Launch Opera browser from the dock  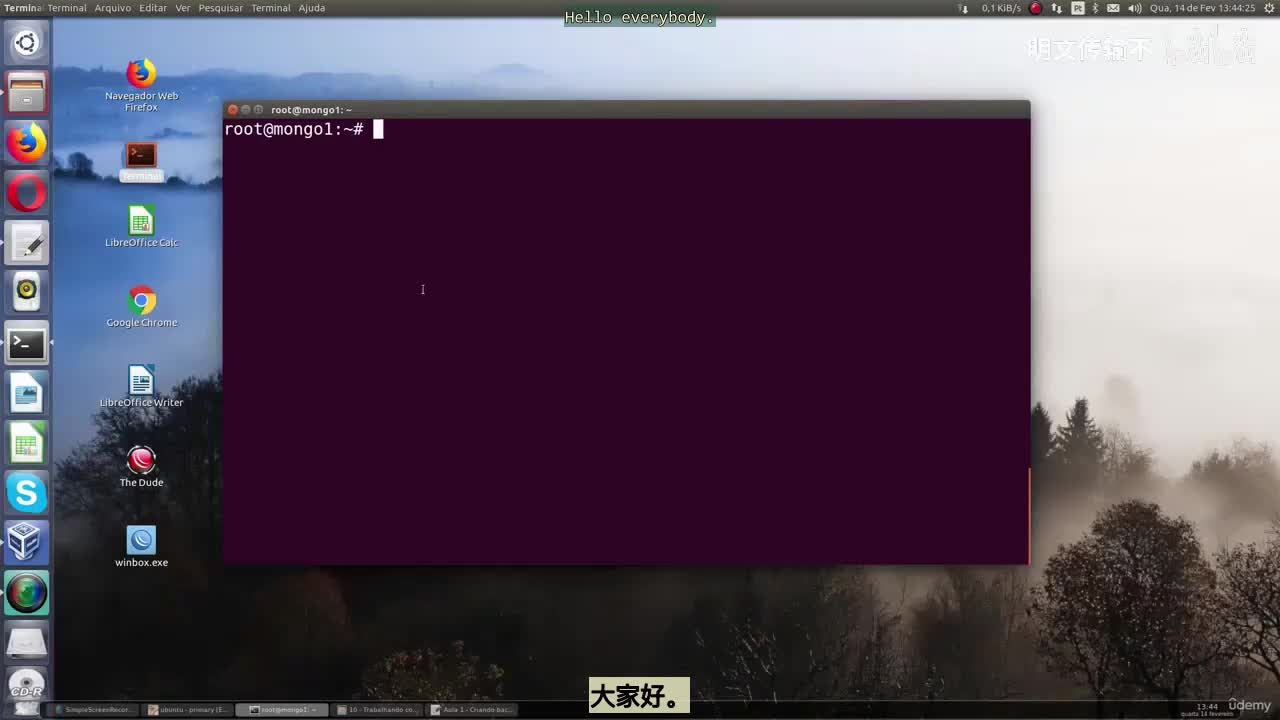[26, 193]
